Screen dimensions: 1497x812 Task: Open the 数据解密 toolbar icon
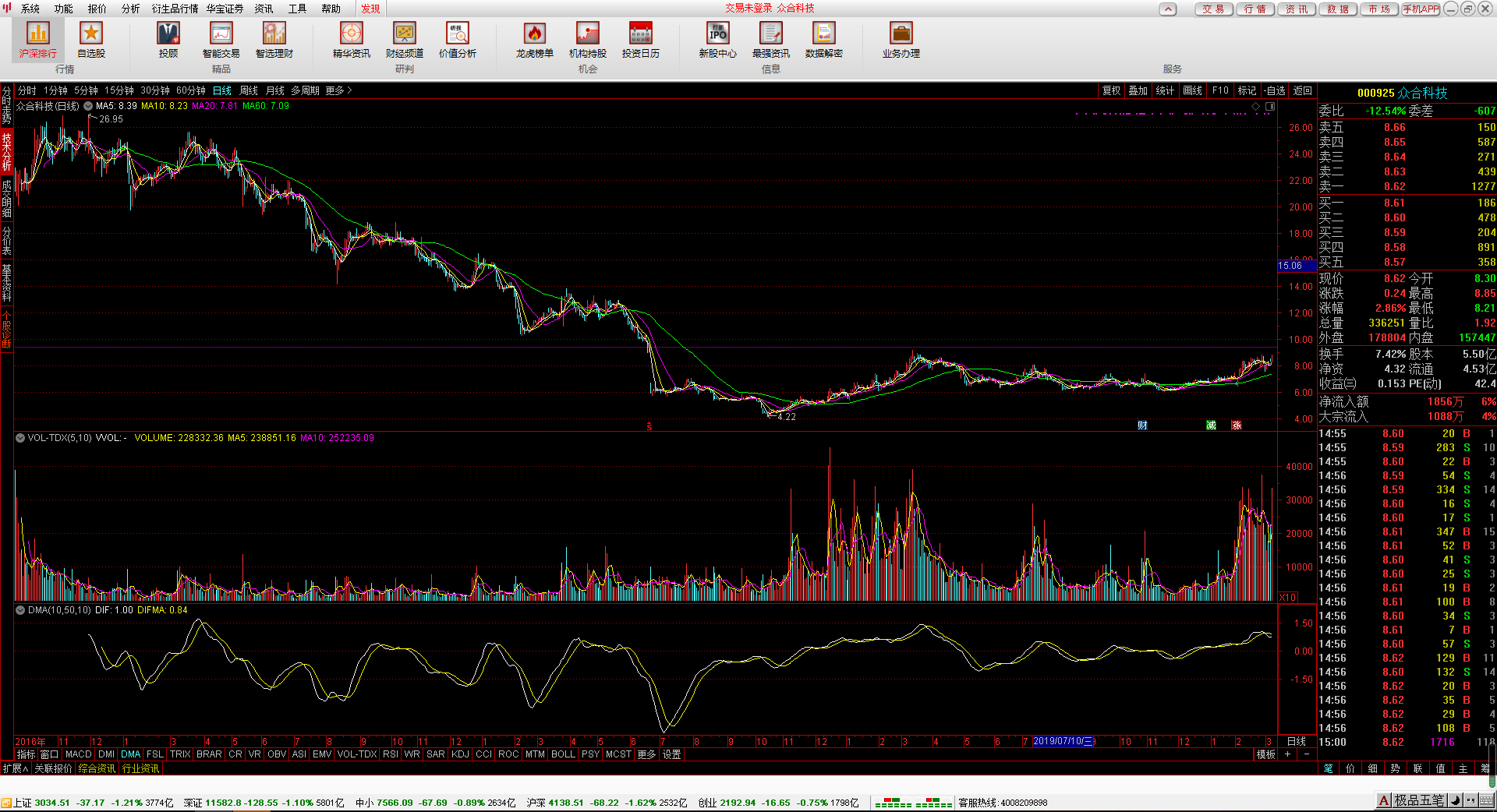824,40
